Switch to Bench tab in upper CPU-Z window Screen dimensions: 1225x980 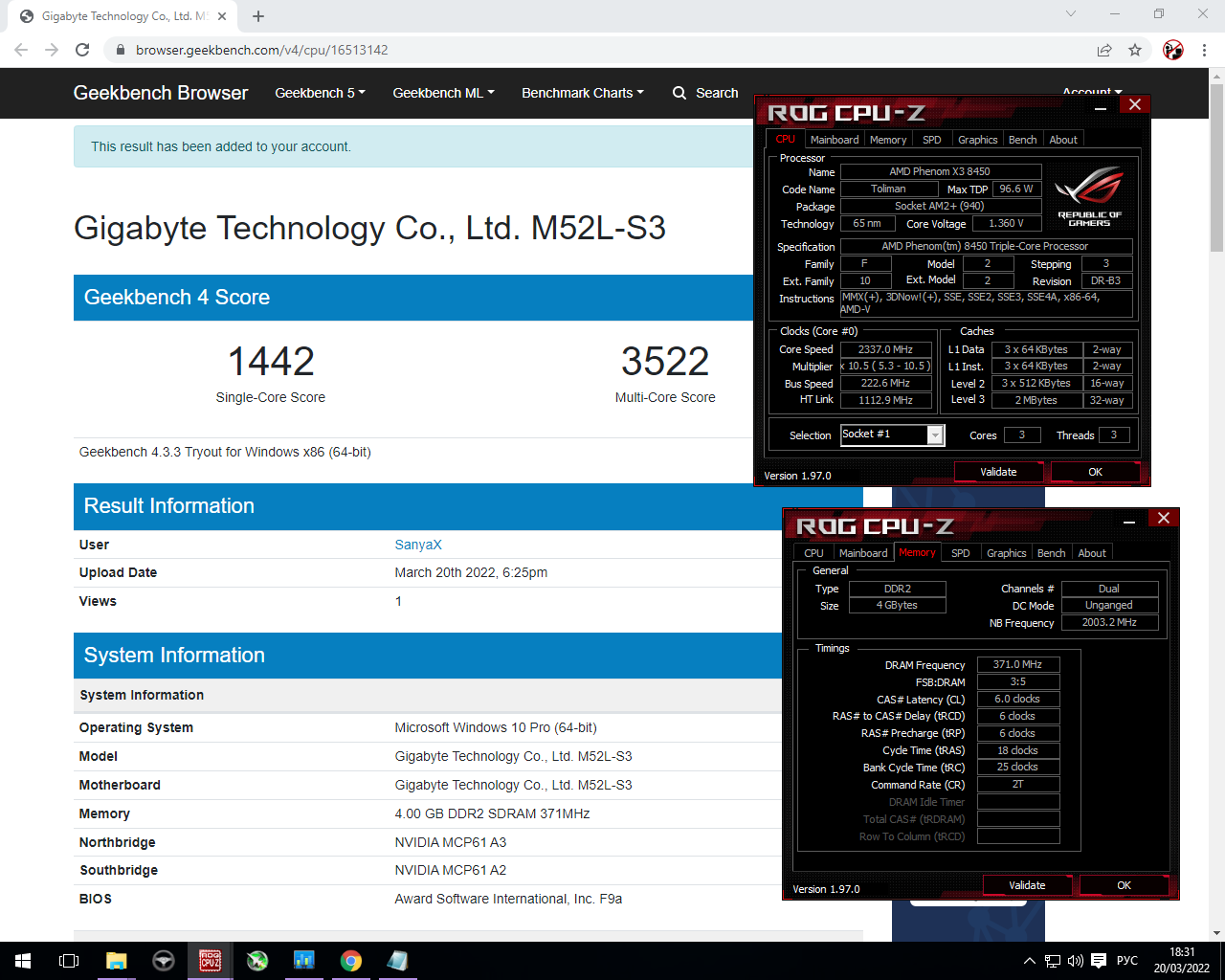(1023, 140)
